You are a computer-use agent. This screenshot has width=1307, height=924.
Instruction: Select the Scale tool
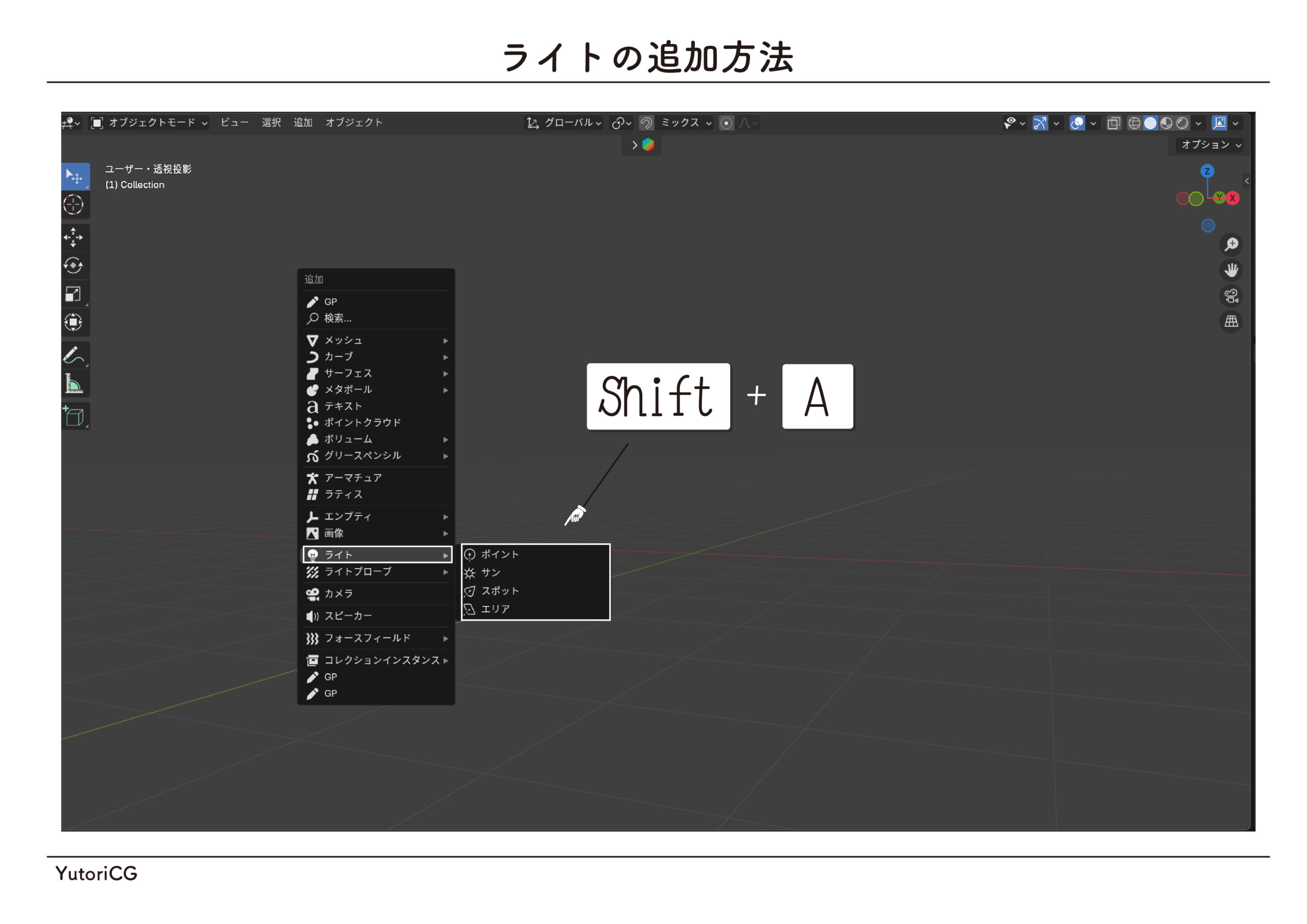coord(74,294)
